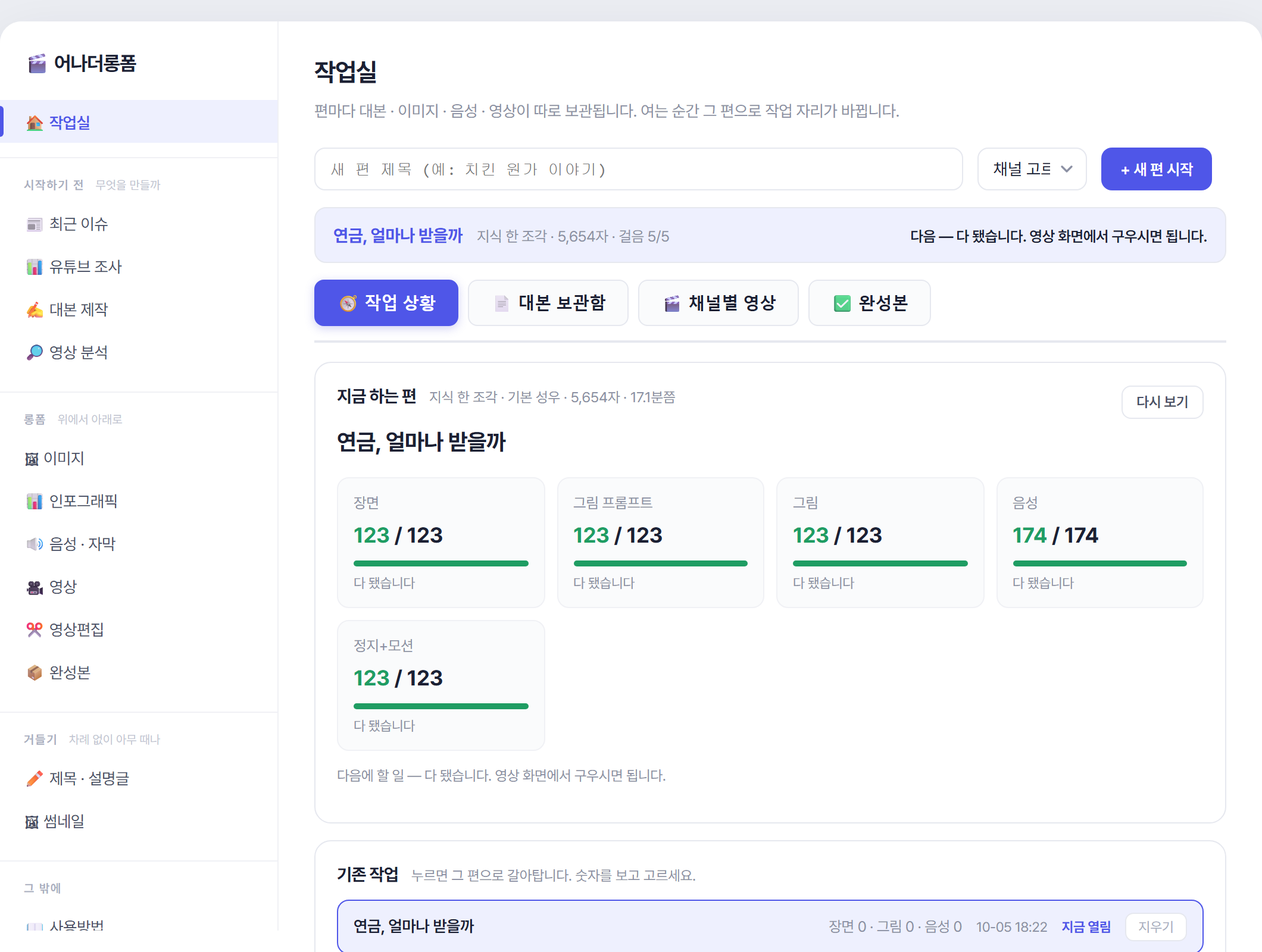The width and height of the screenshot is (1262, 952).
Task: Click 지우기 on the 연금, 얼마나 받을까 row
Action: pos(1155,927)
